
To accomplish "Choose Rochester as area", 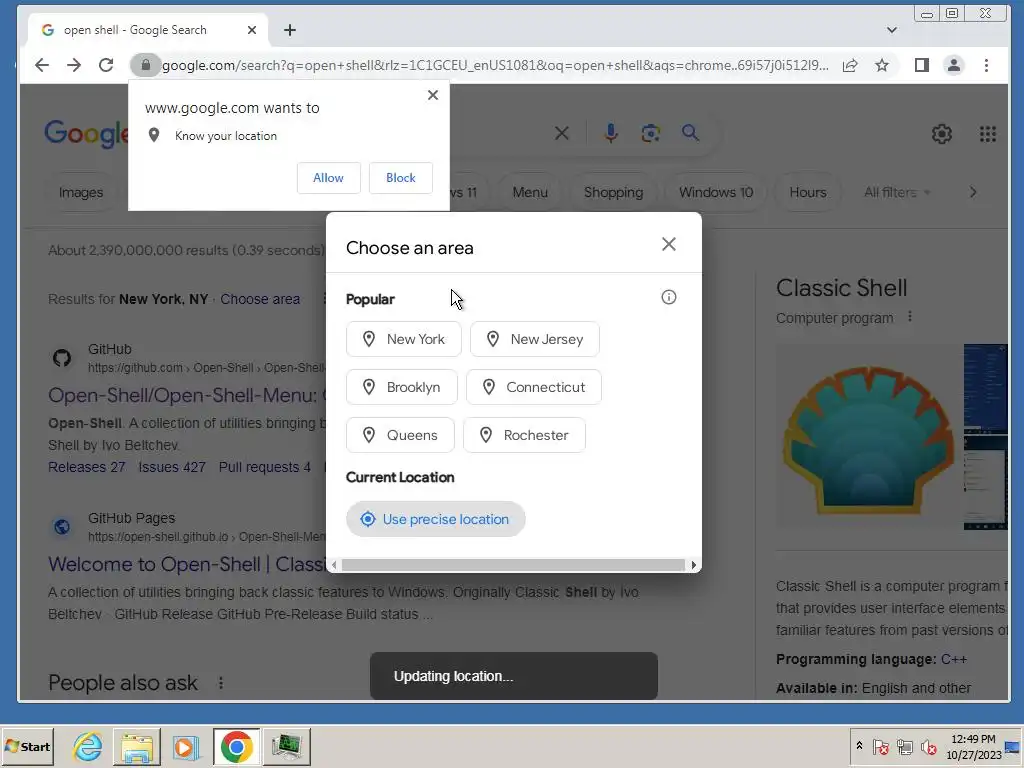I will tap(524, 435).
